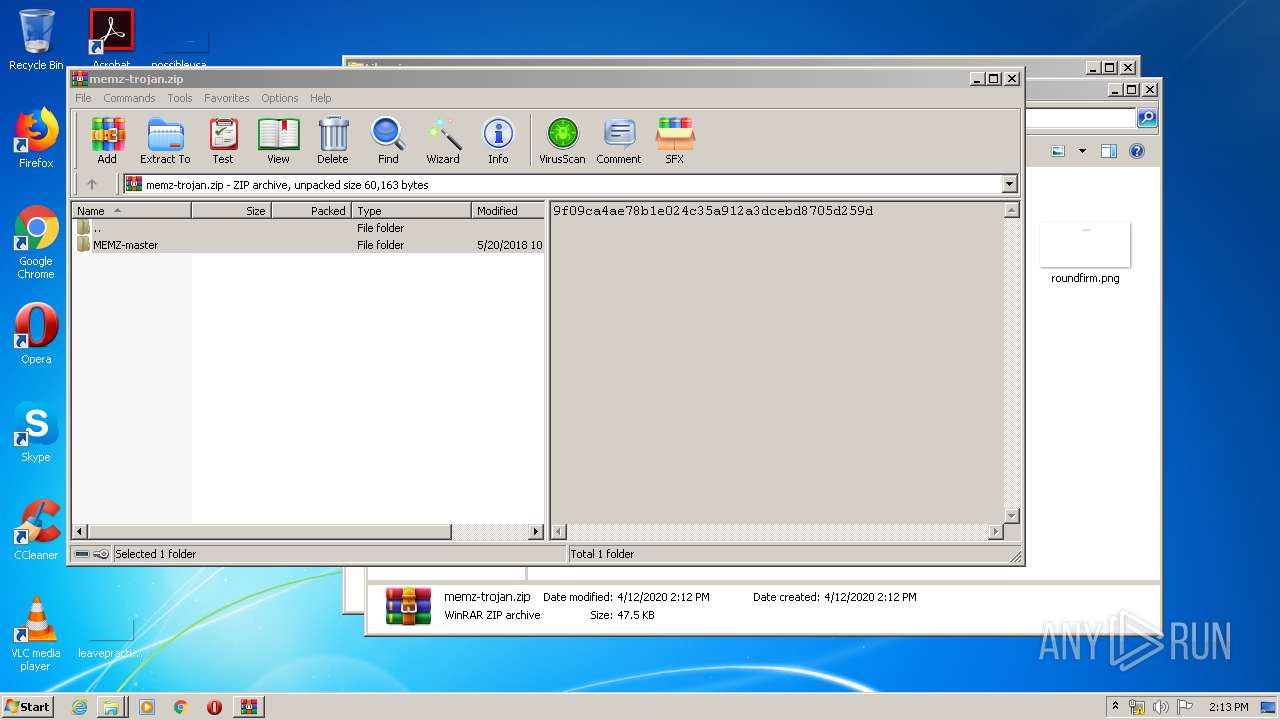Open the Commands menu
Viewport: 1280px width, 720px height.
point(129,98)
